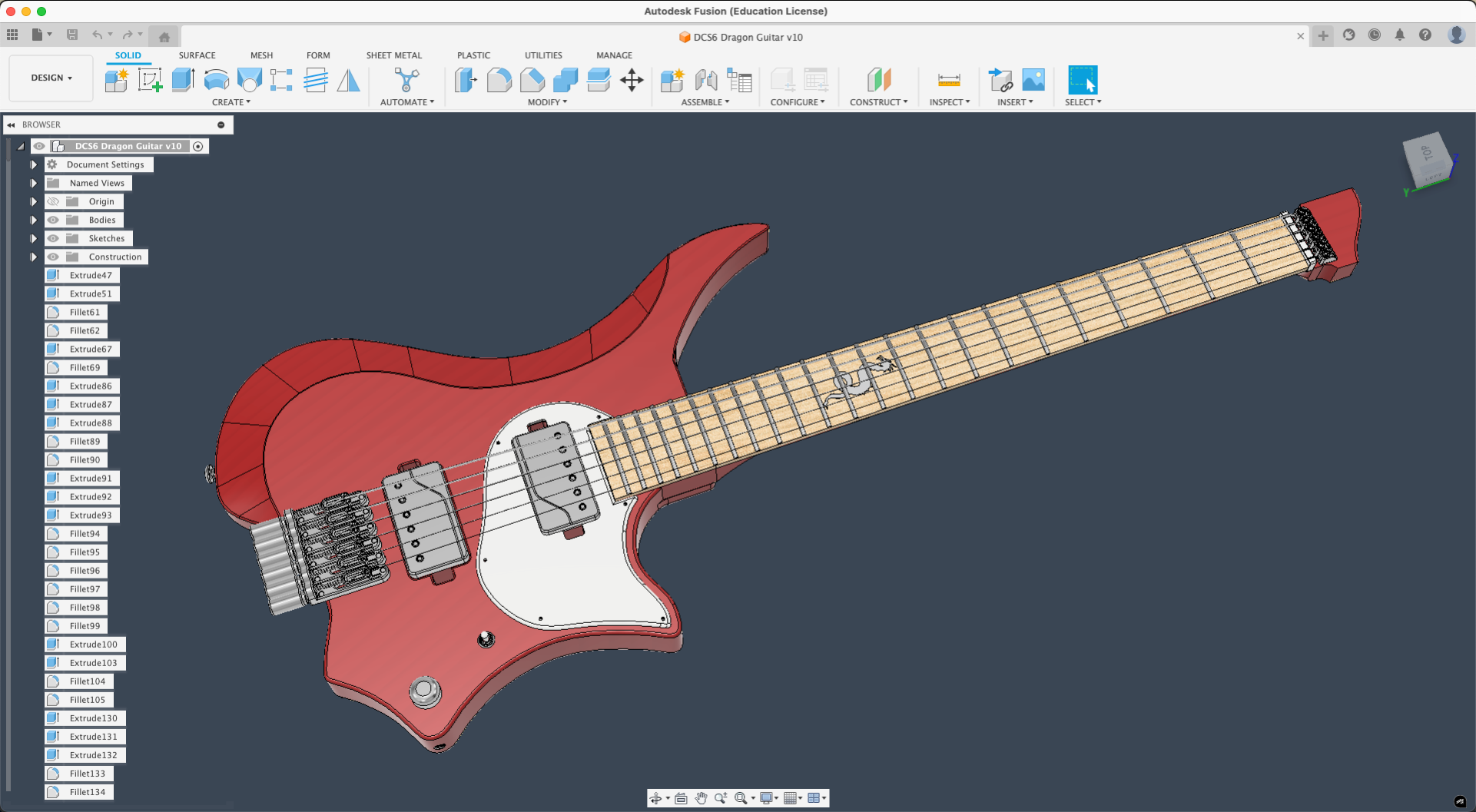Image resolution: width=1476 pixels, height=812 pixels.
Task: Click the ViewCube TOP face
Action: [1427, 154]
